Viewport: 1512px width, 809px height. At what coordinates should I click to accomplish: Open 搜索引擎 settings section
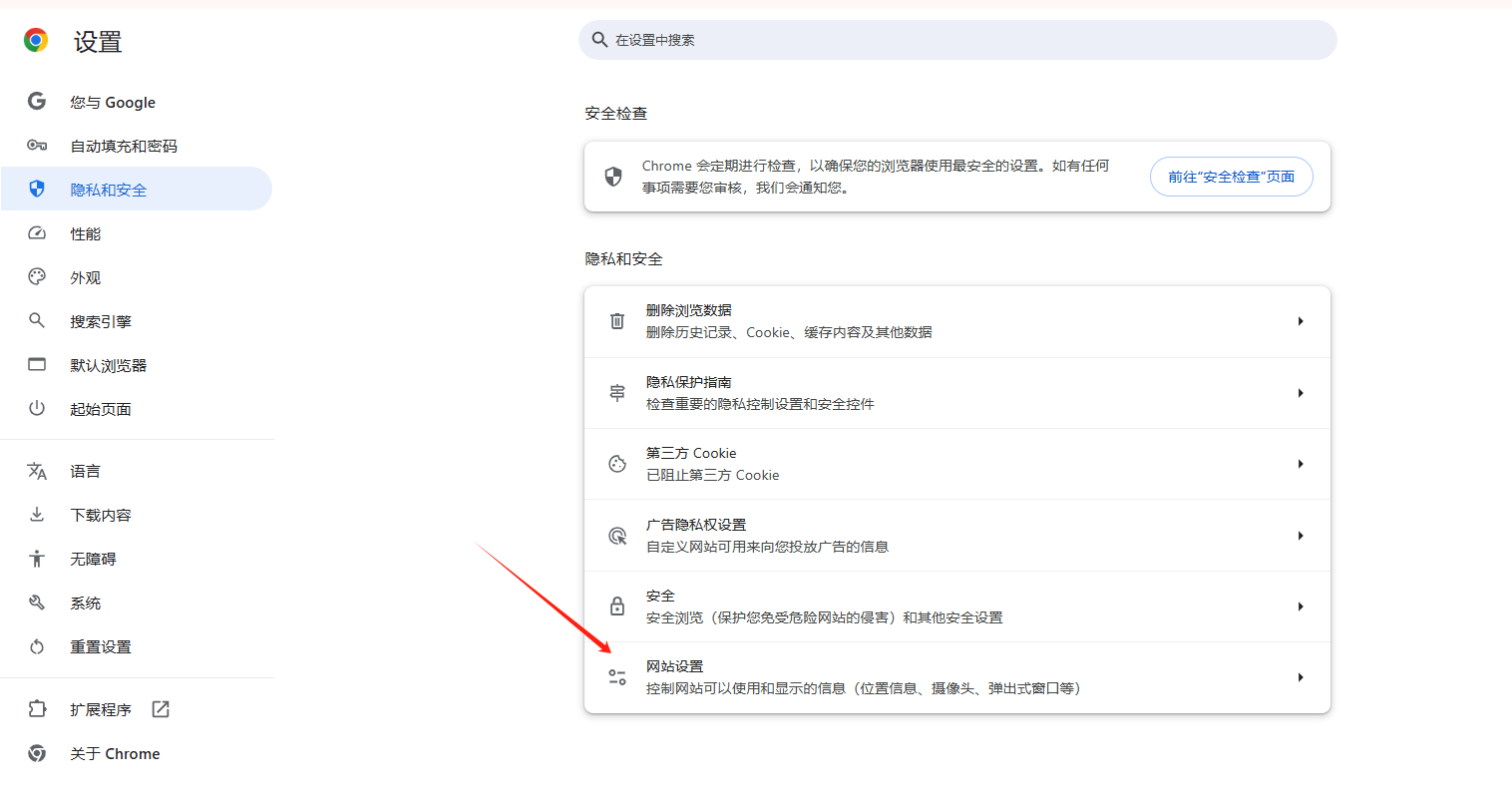[x=137, y=321]
